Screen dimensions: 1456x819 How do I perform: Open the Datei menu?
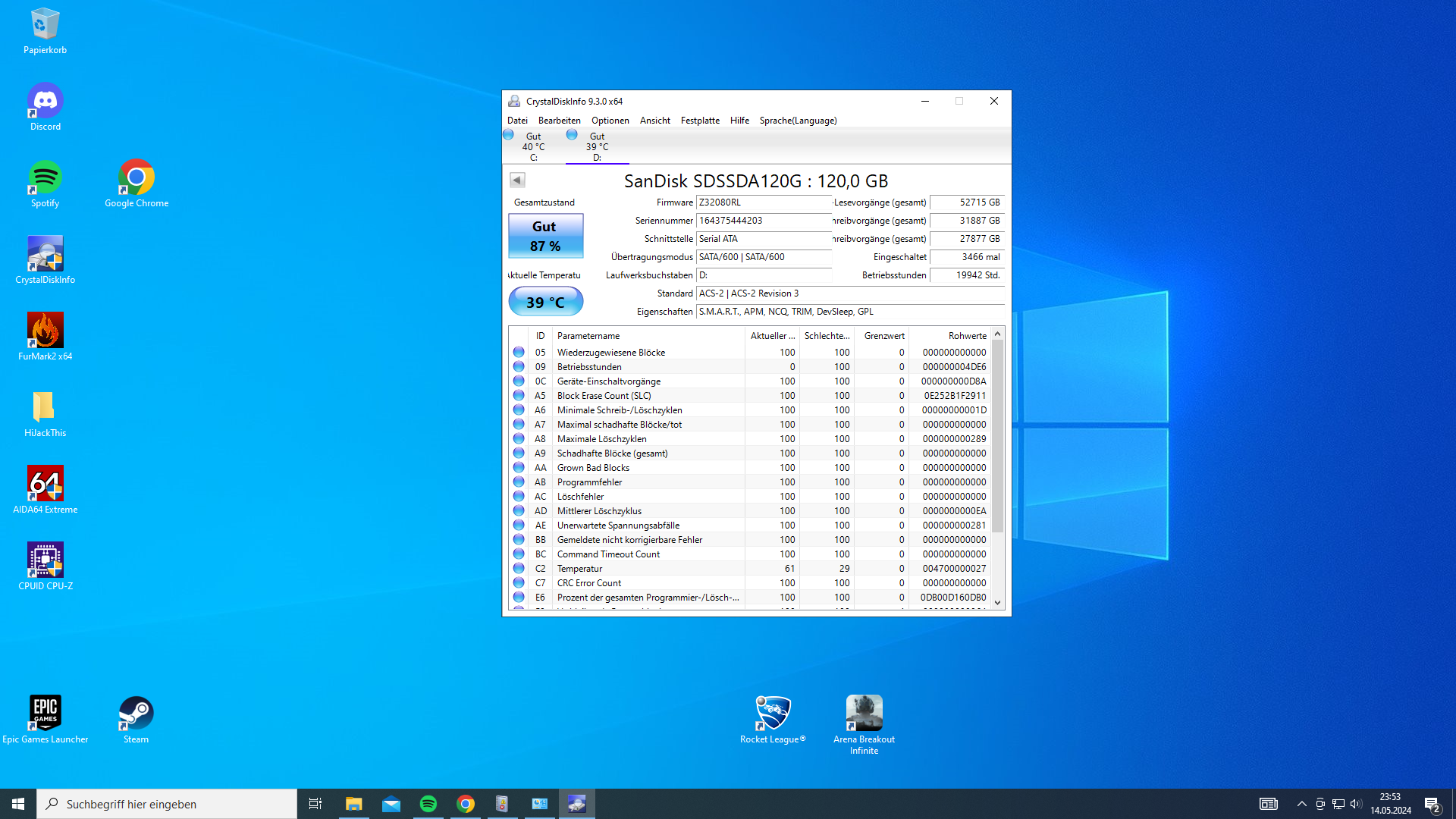(517, 121)
